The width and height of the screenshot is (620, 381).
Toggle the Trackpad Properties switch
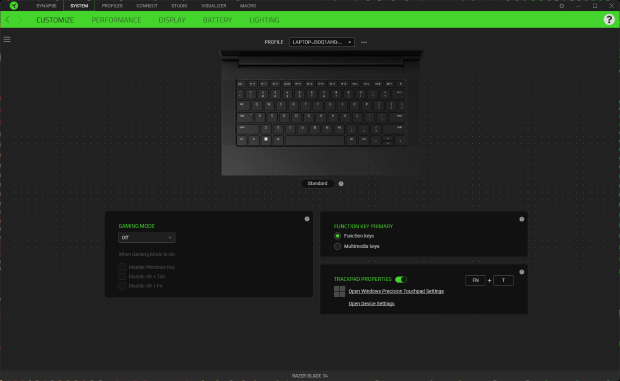click(401, 279)
